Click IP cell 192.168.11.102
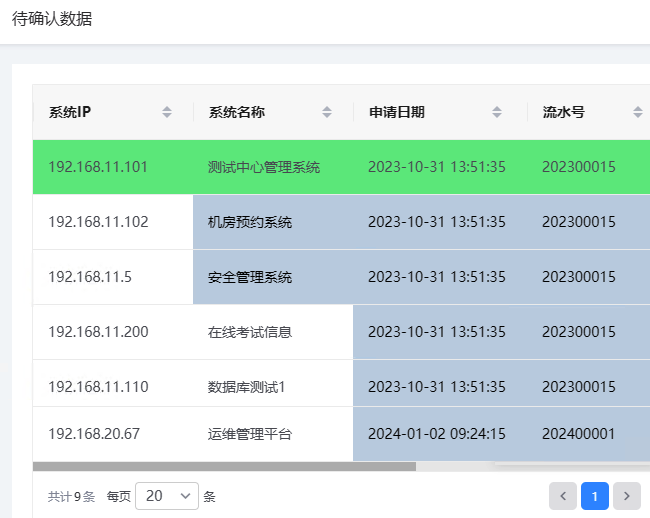Screen dimensions: 650x518 point(98,222)
